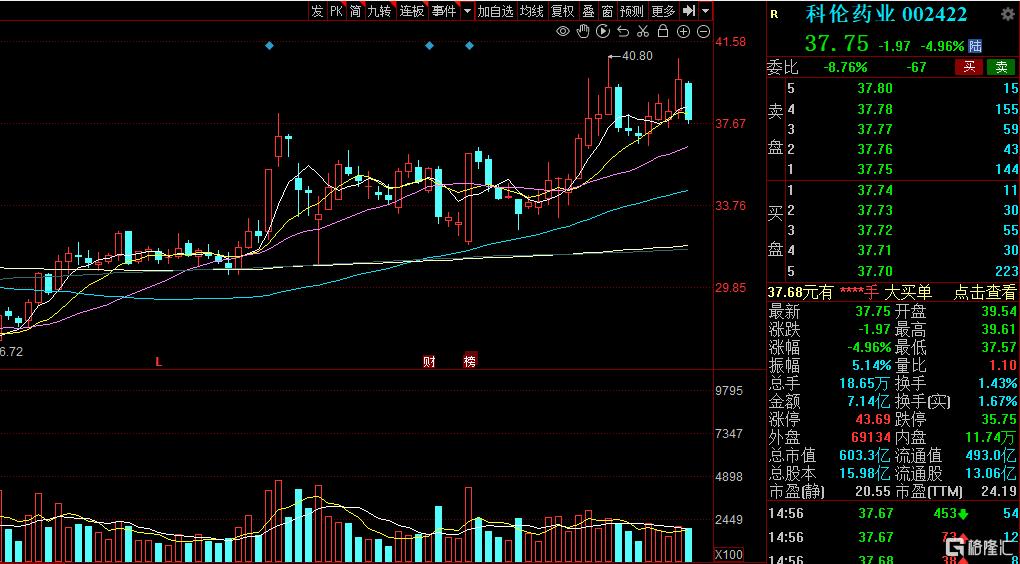Image resolution: width=1020 pixels, height=564 pixels.
Task: Click stock name 科伦药业 002422
Action: tap(887, 14)
